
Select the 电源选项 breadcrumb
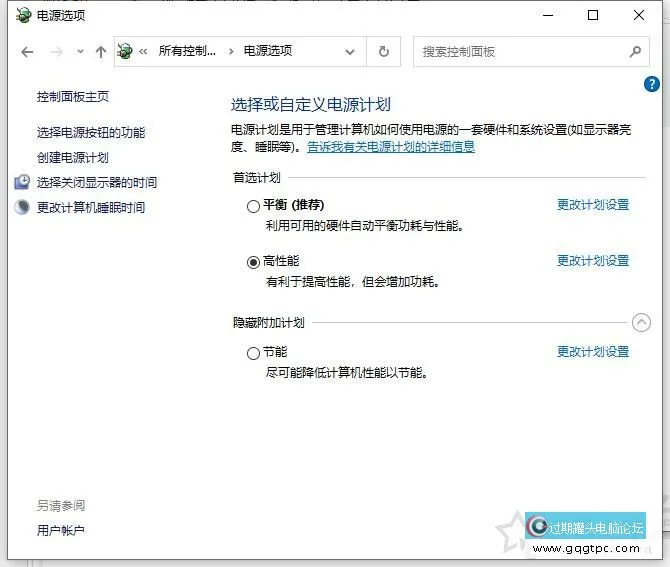click(268, 51)
